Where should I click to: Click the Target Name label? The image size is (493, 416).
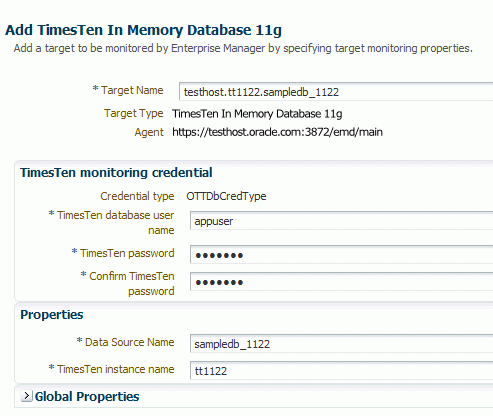pos(132,90)
